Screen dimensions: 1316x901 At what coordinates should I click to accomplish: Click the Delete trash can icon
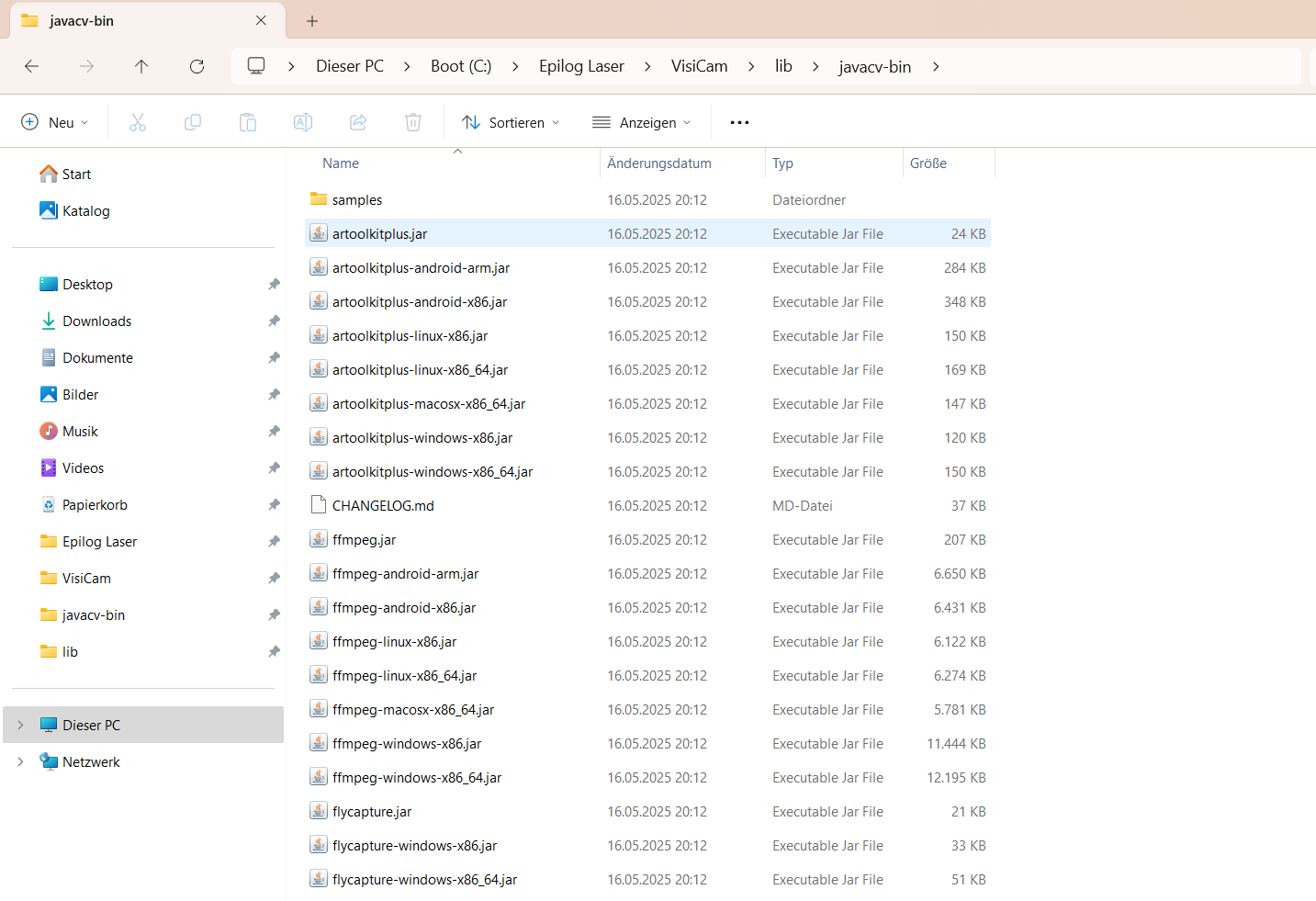pos(413,122)
